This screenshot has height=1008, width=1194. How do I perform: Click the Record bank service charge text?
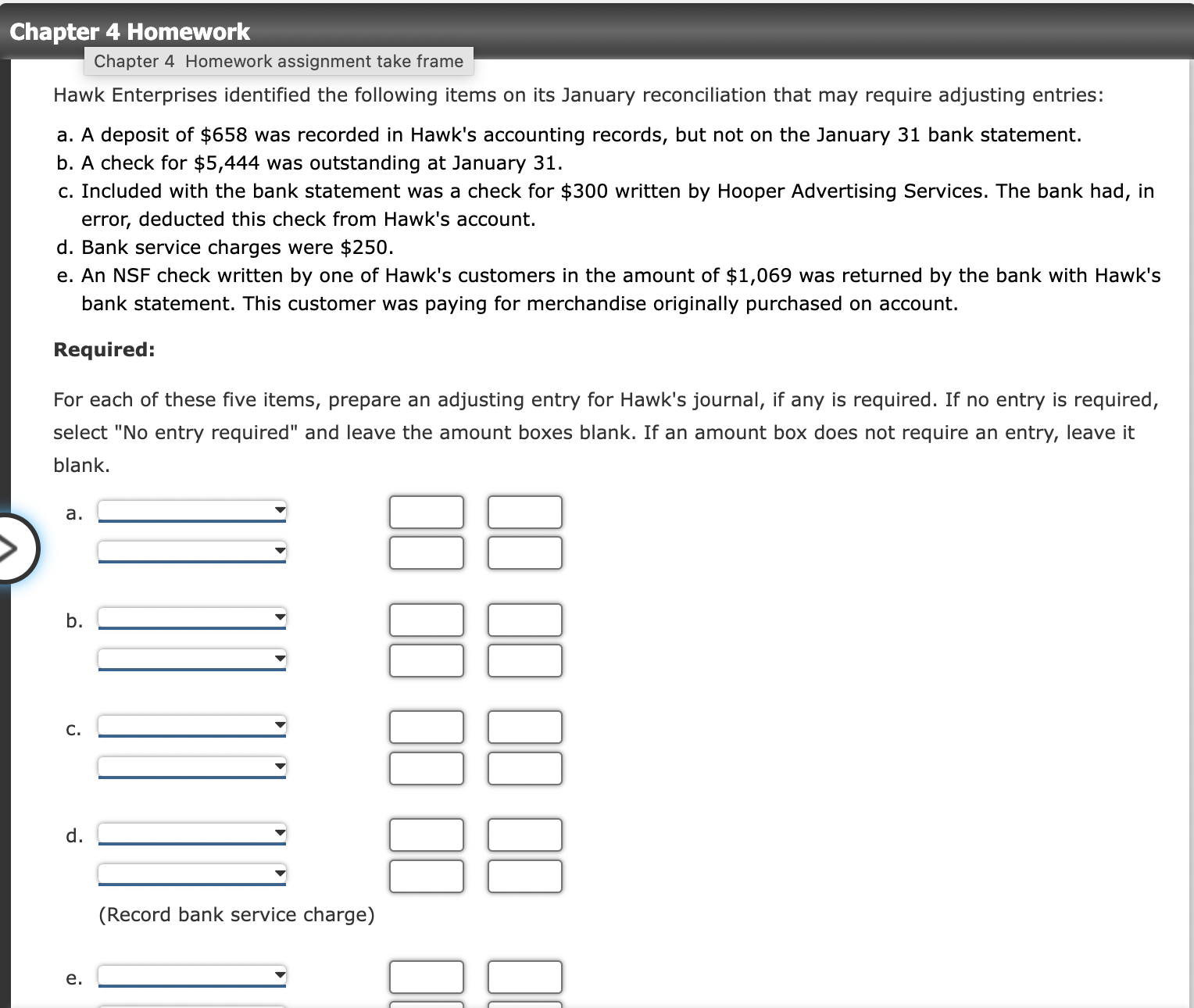pos(236,914)
